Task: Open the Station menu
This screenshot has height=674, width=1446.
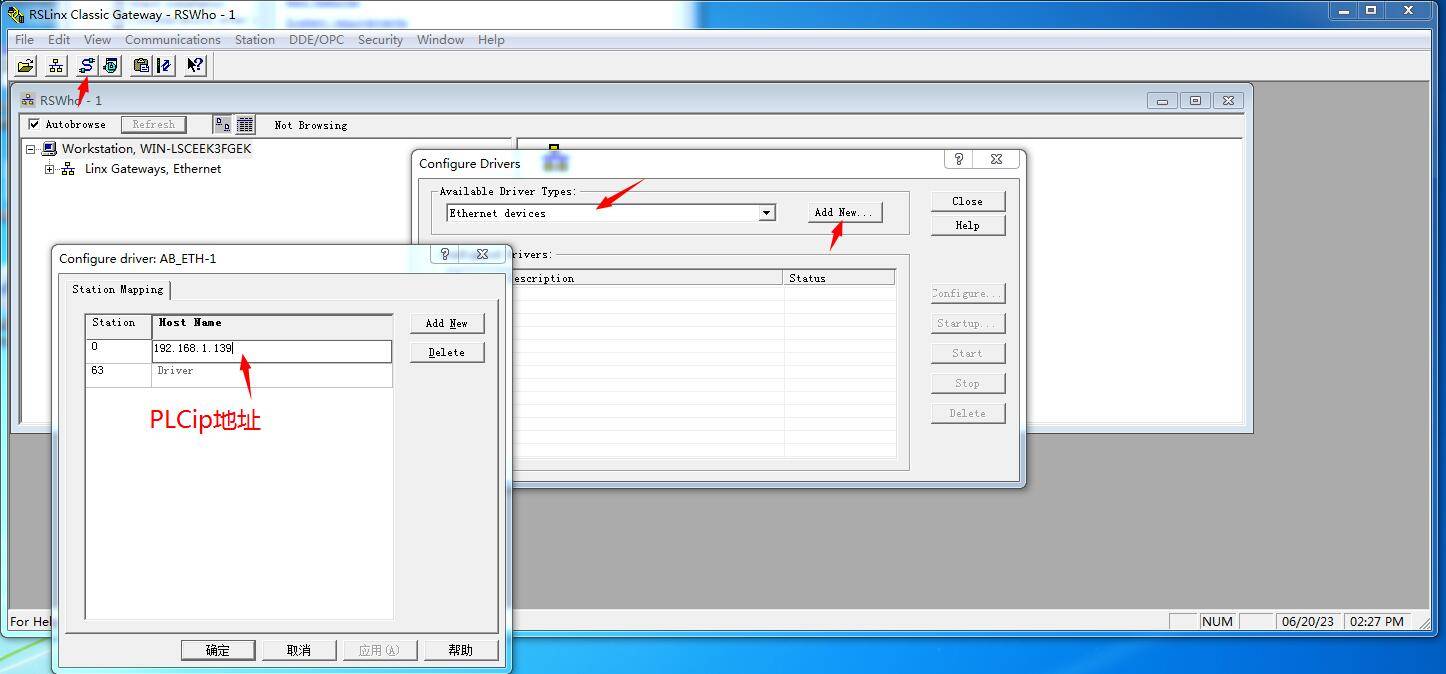Action: (x=255, y=40)
